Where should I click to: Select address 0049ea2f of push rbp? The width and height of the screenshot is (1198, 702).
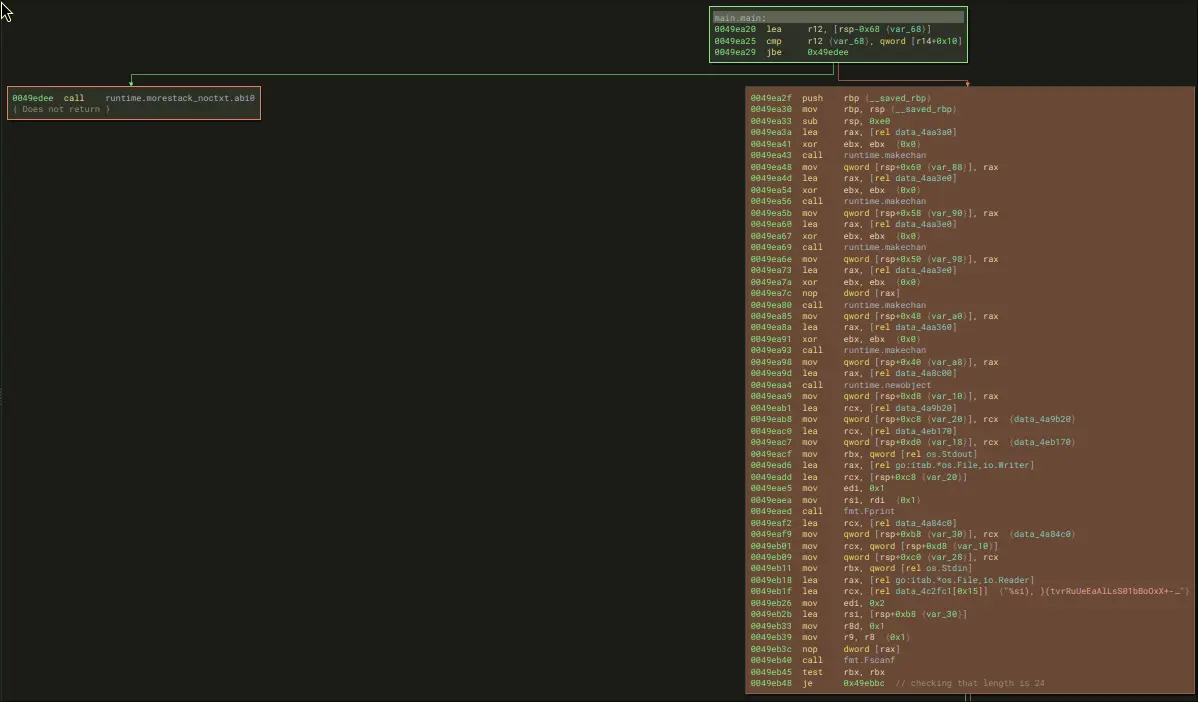(x=770, y=98)
